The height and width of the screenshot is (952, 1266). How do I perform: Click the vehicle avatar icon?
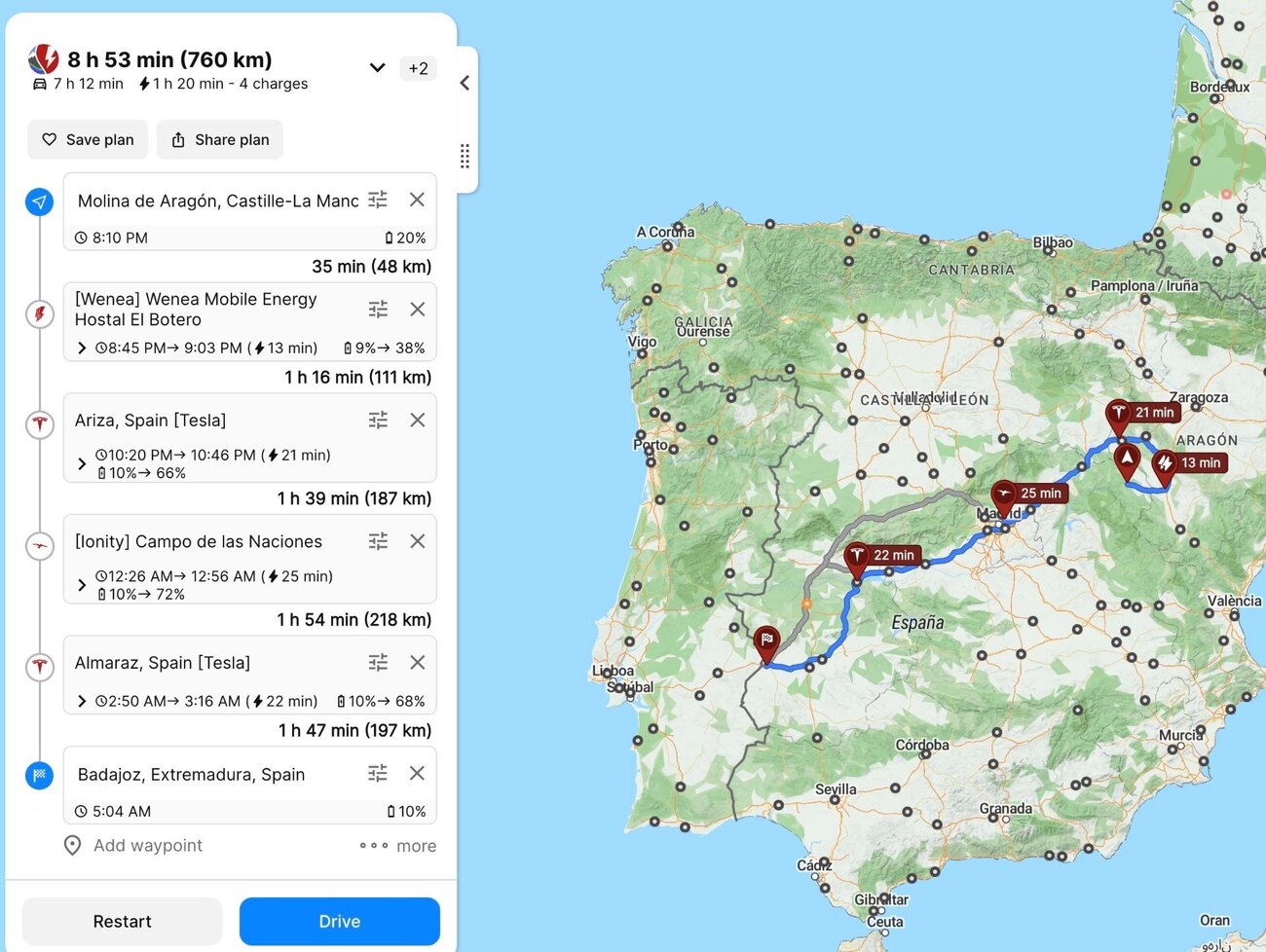click(x=44, y=60)
